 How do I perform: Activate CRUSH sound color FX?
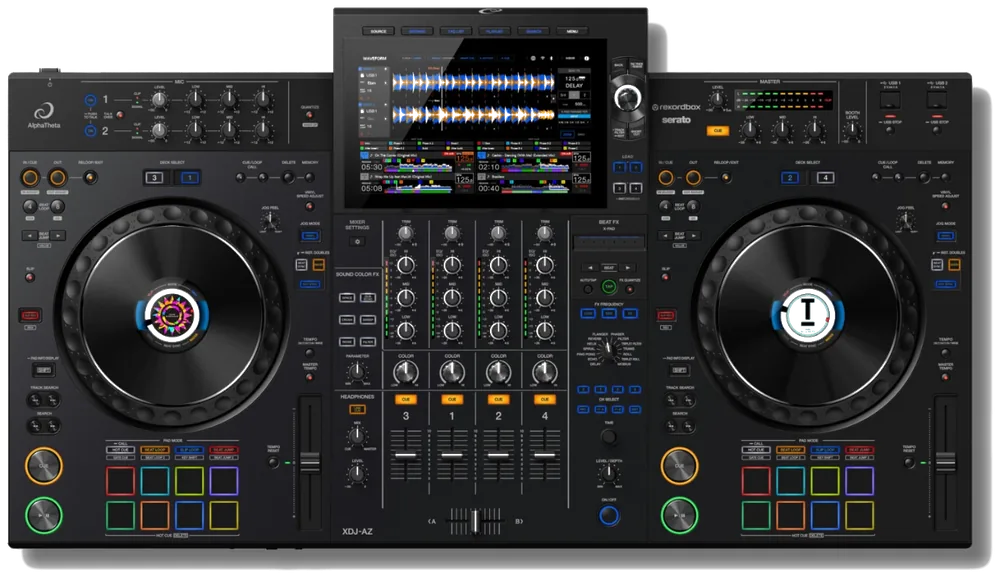point(347,320)
